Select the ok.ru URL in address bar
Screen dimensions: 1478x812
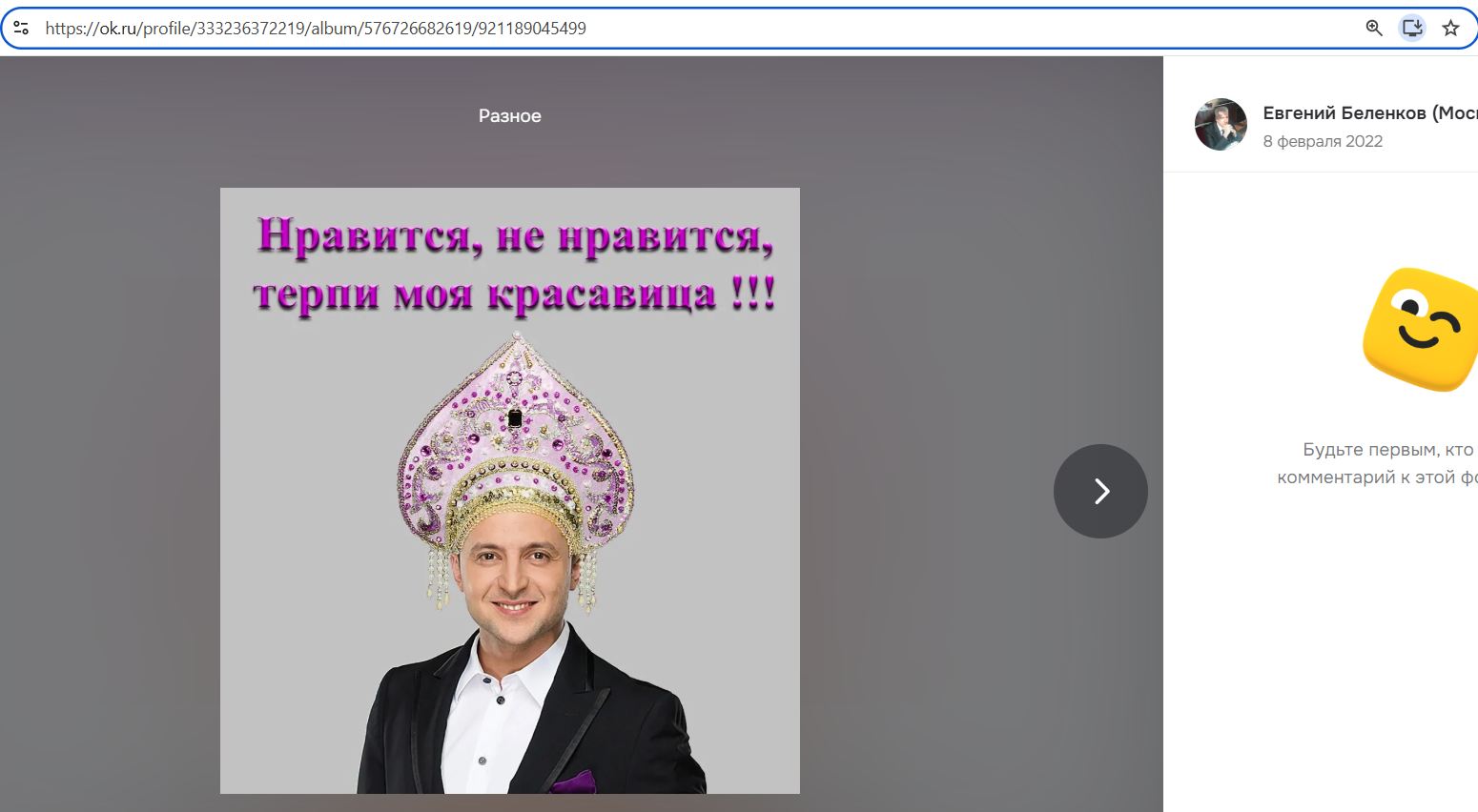pos(316,29)
